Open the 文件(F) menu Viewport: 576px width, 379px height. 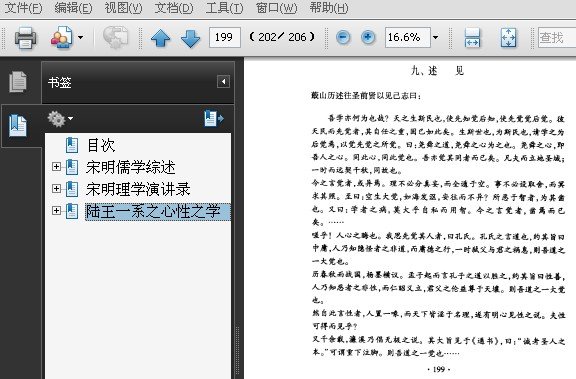pyautogui.click(x=23, y=8)
